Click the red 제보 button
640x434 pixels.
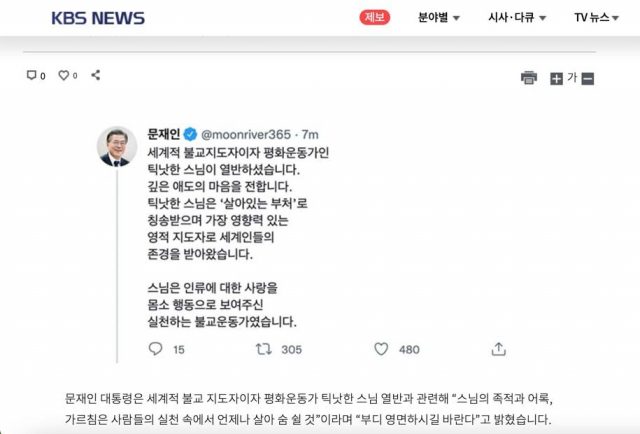pyautogui.click(x=375, y=17)
